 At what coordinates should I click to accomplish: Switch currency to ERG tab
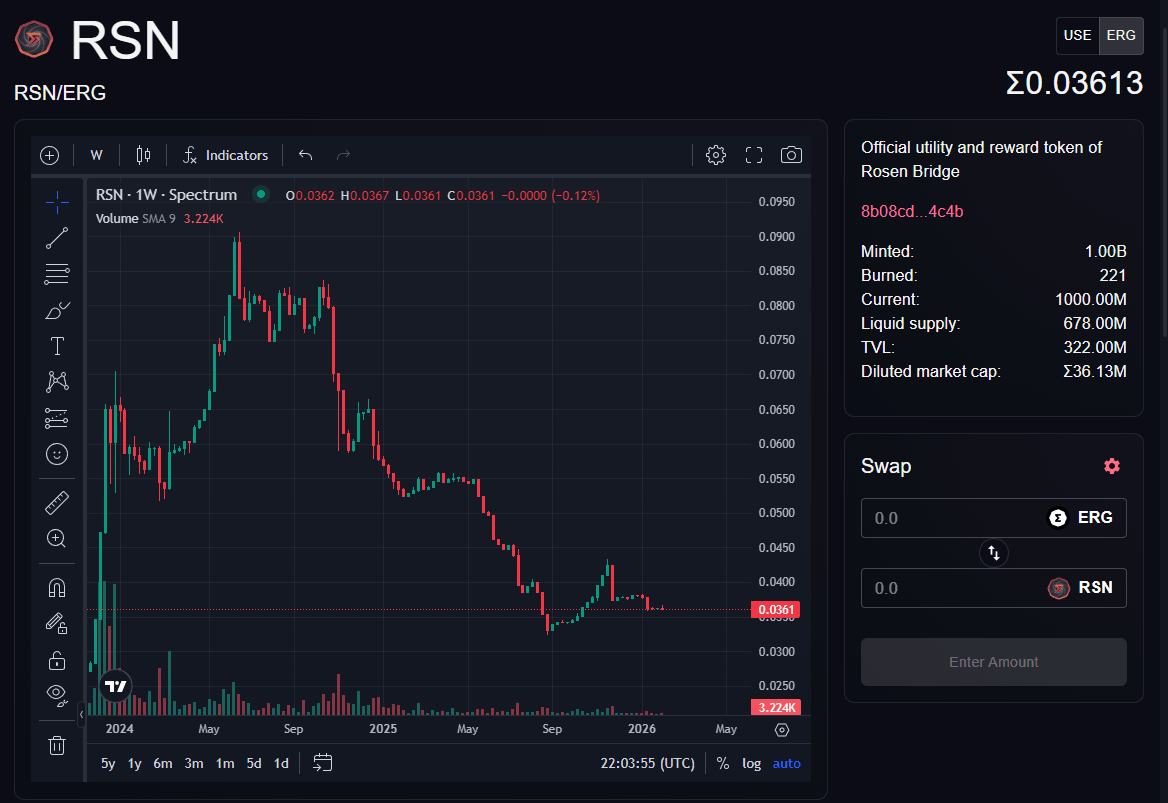tap(1121, 35)
